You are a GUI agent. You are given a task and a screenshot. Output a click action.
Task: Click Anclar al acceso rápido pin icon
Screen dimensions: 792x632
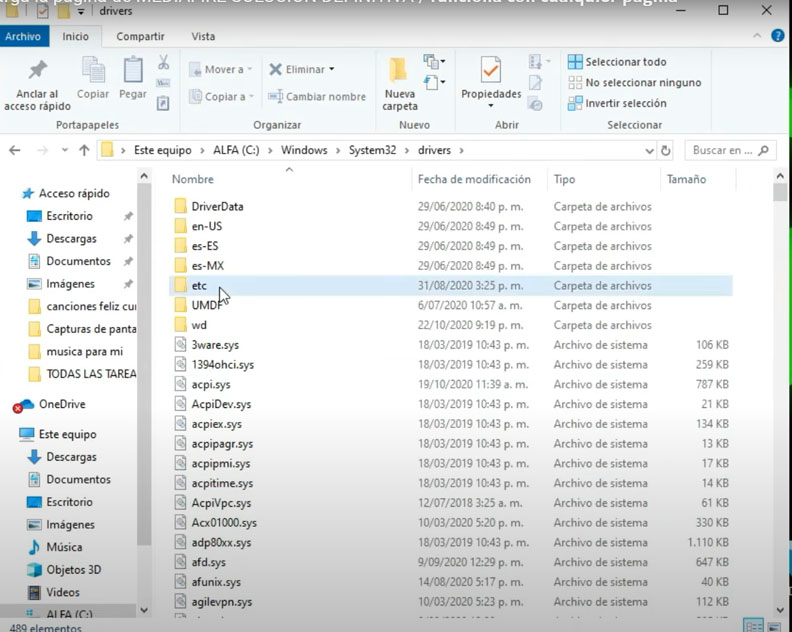point(38,70)
